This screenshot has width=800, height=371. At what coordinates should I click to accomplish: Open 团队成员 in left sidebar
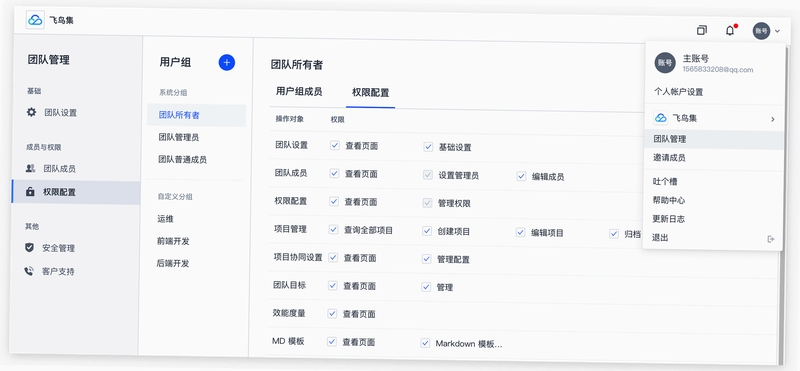59,168
